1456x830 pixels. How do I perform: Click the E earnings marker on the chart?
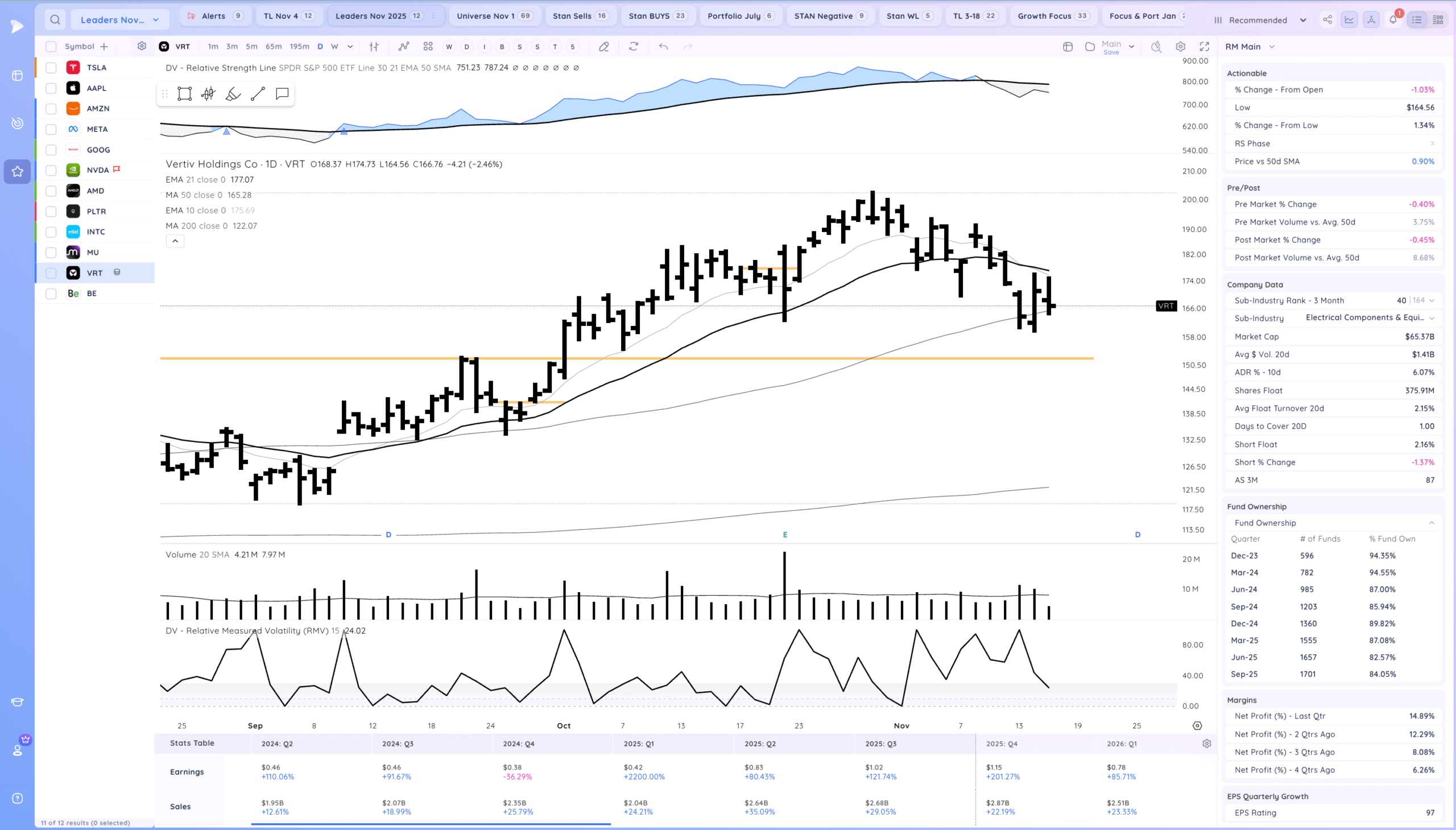(785, 535)
